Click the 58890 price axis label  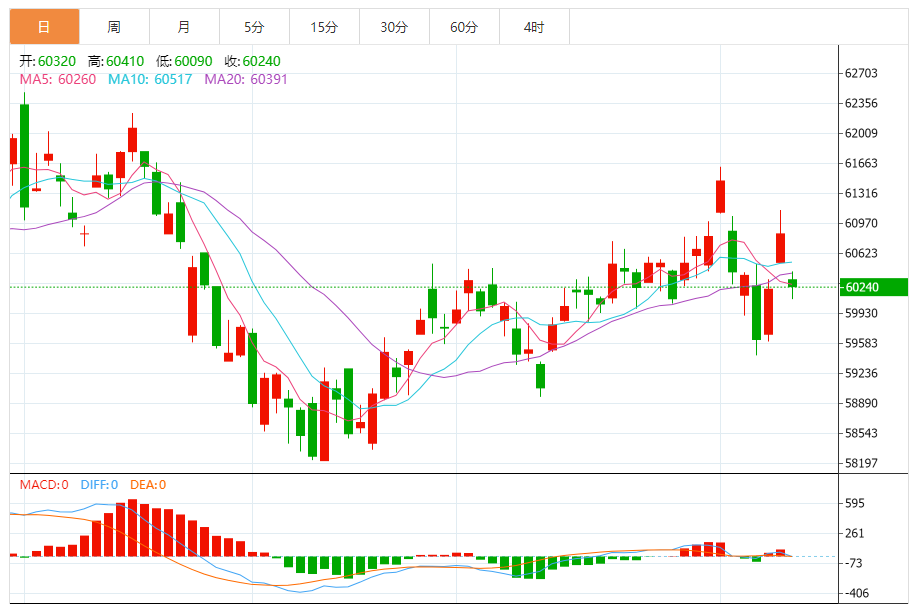point(861,403)
